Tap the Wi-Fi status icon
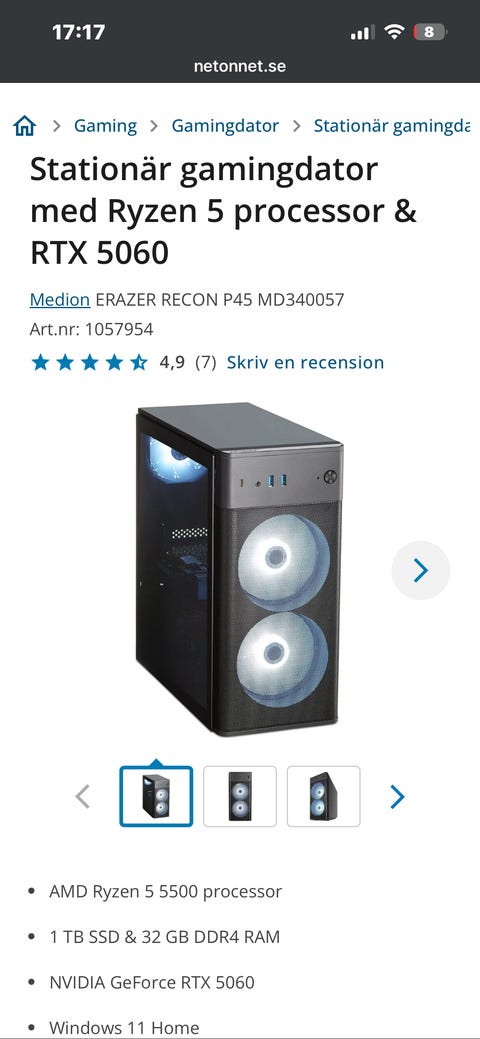This screenshot has height=1039, width=480. click(394, 32)
